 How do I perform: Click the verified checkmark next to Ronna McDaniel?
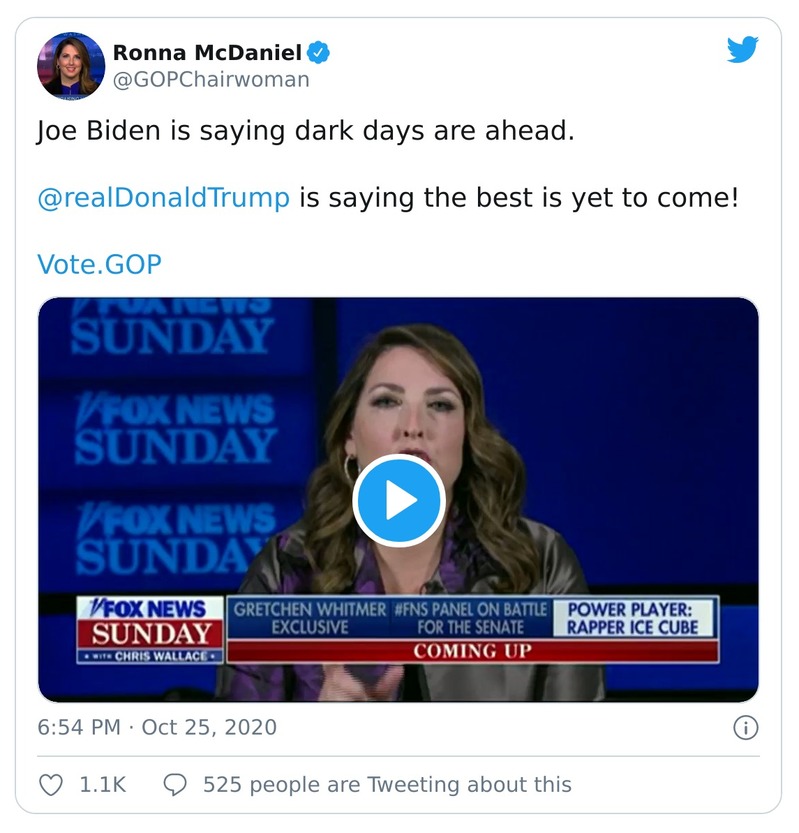(320, 50)
